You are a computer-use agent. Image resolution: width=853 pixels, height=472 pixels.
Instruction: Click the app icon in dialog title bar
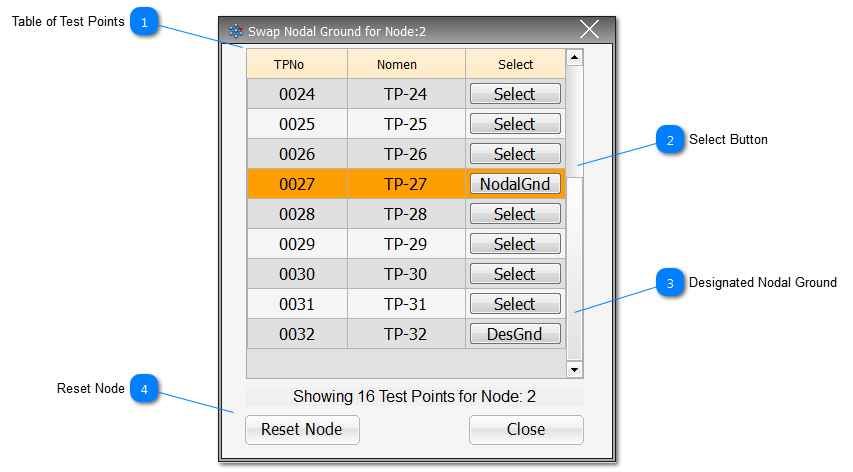click(236, 31)
